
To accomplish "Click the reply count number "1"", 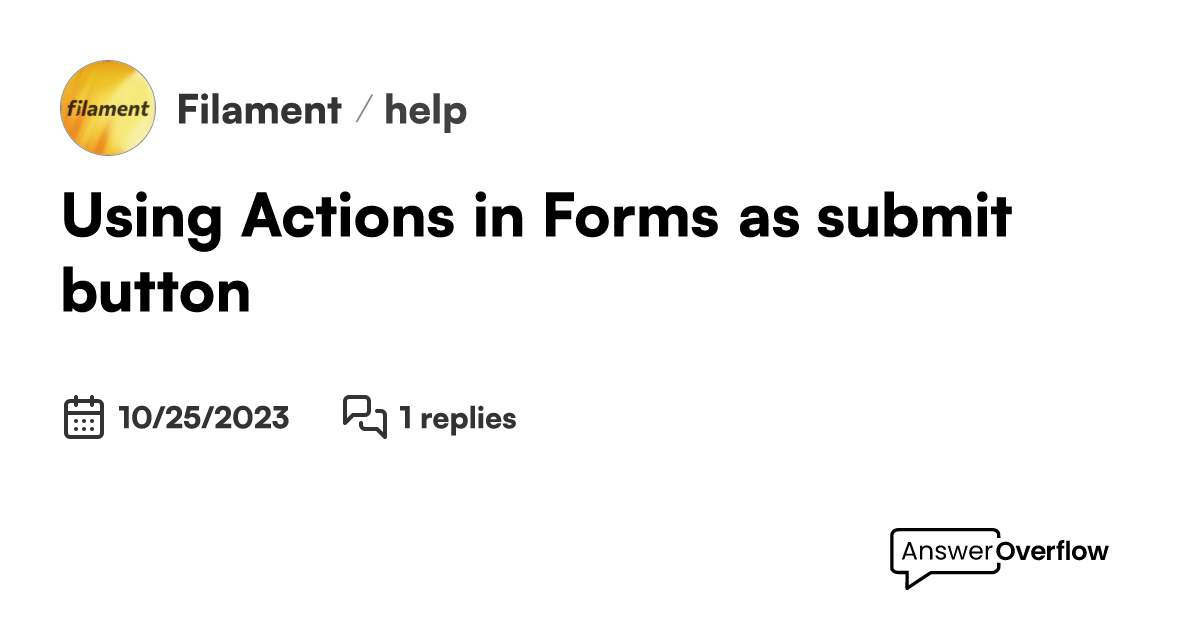I will [405, 418].
